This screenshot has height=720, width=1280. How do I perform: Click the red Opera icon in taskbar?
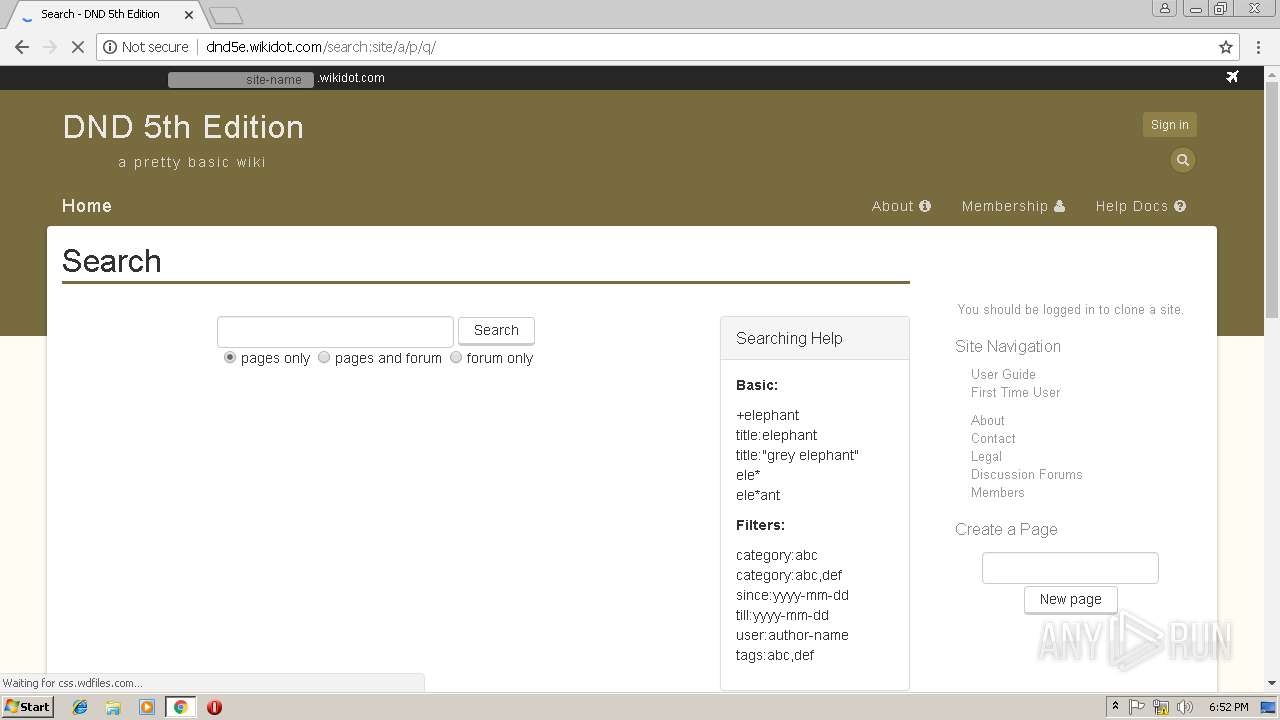214,707
